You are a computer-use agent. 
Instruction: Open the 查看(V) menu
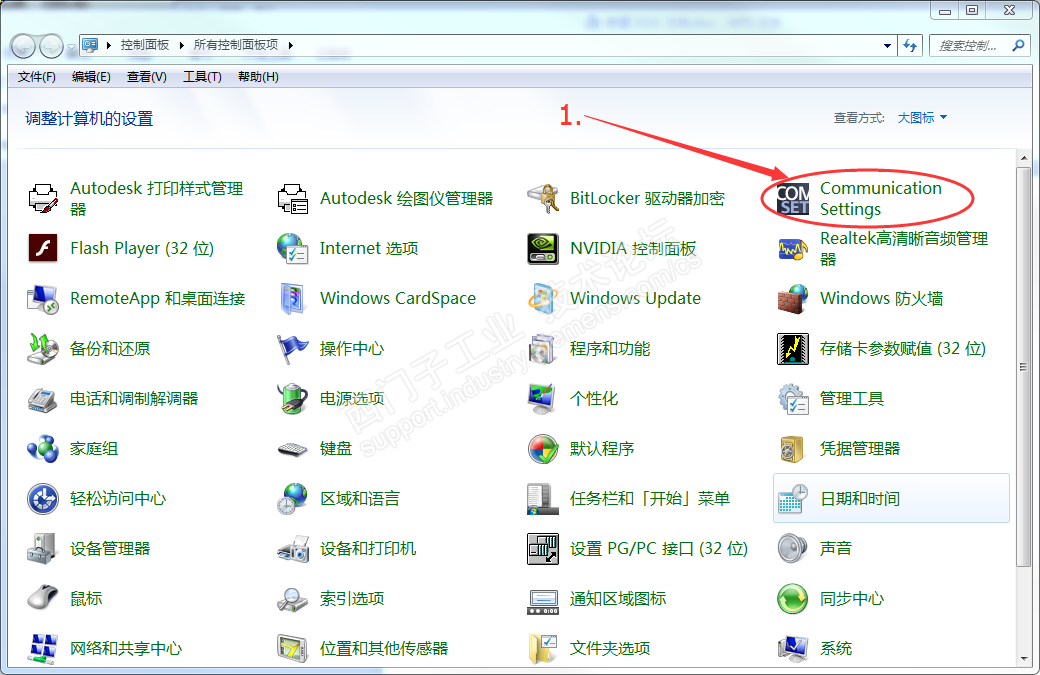pyautogui.click(x=147, y=77)
